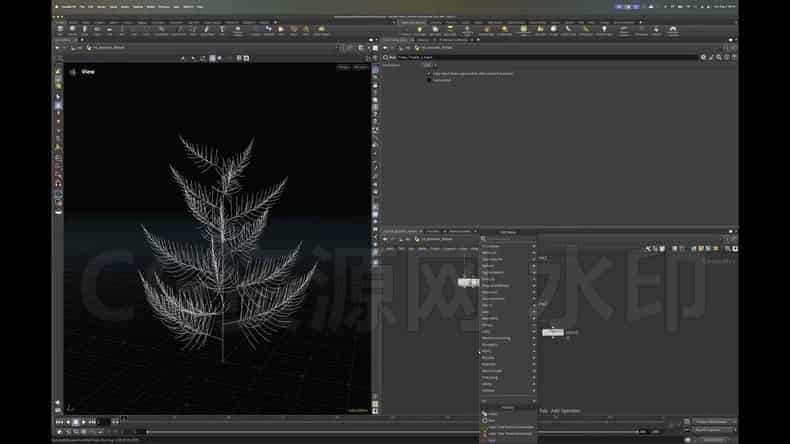The width and height of the screenshot is (790, 444).
Task: Click the highlighted stop button in playbar
Action: coord(76,422)
